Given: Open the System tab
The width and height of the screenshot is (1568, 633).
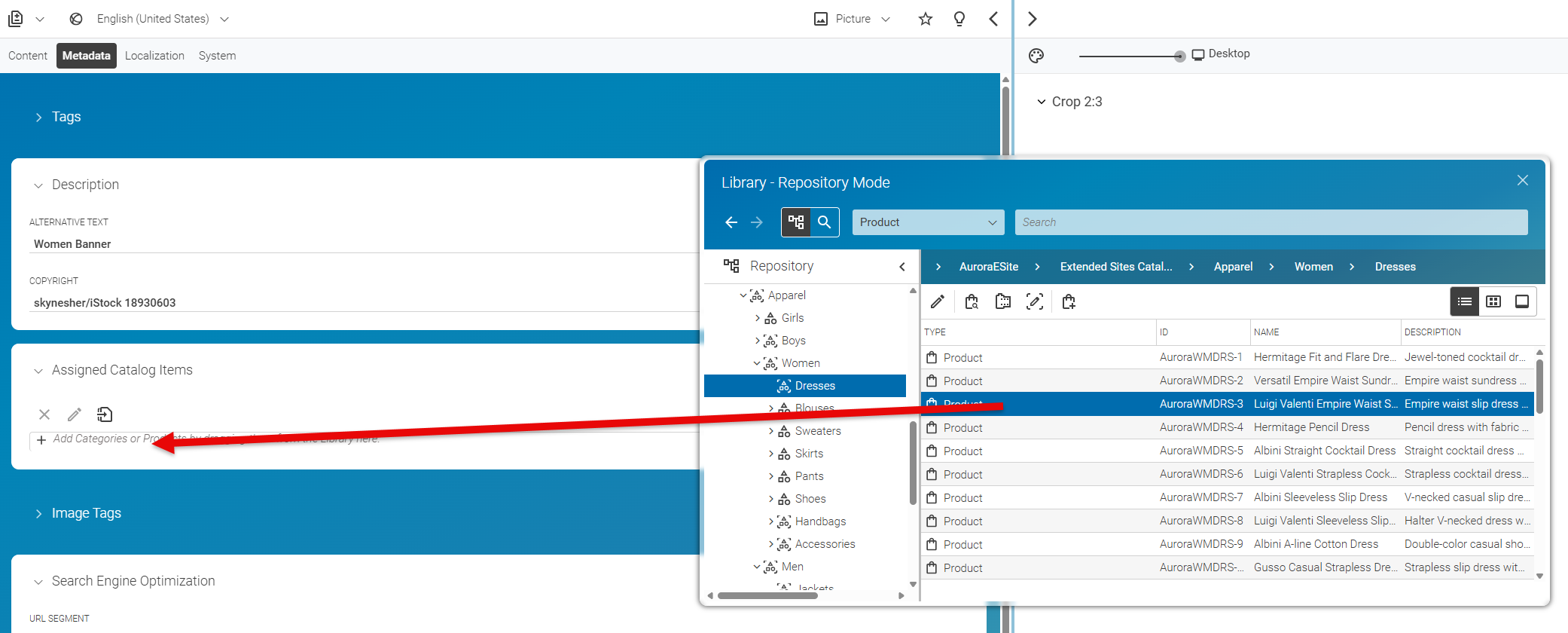Looking at the screenshot, I should point(217,56).
